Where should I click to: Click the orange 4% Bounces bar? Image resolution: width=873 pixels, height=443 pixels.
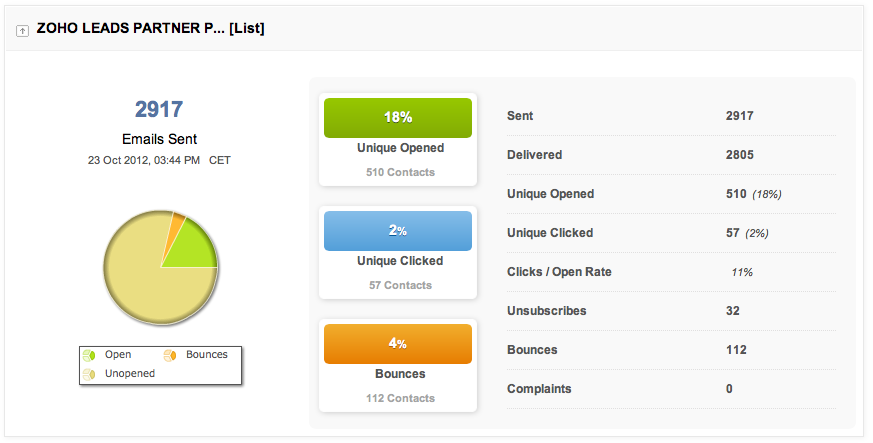[x=398, y=343]
